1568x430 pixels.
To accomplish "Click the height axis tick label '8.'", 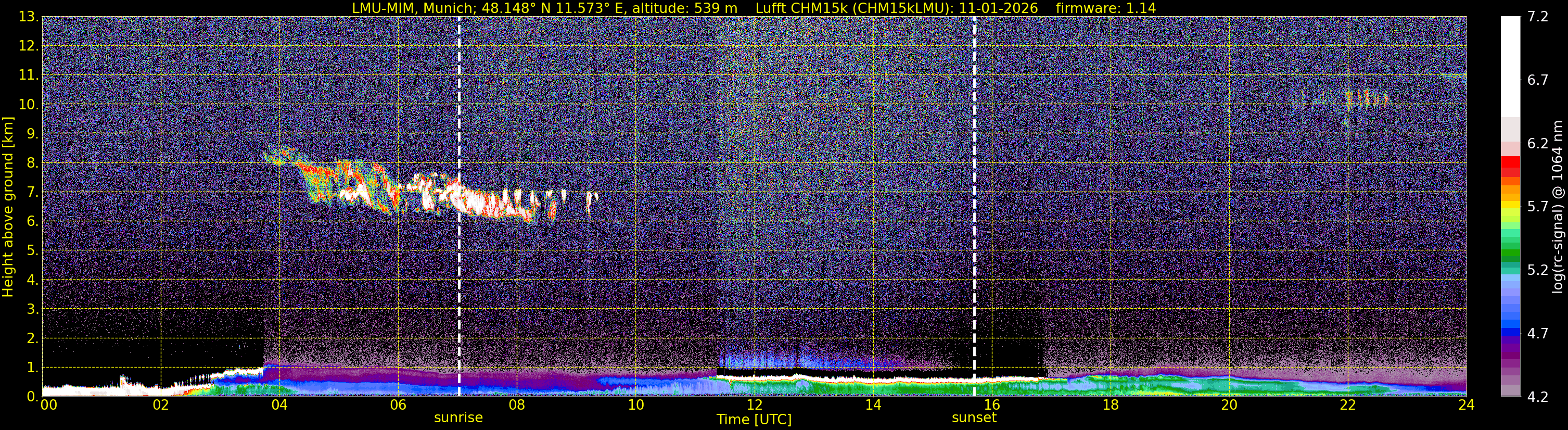I will (x=32, y=163).
